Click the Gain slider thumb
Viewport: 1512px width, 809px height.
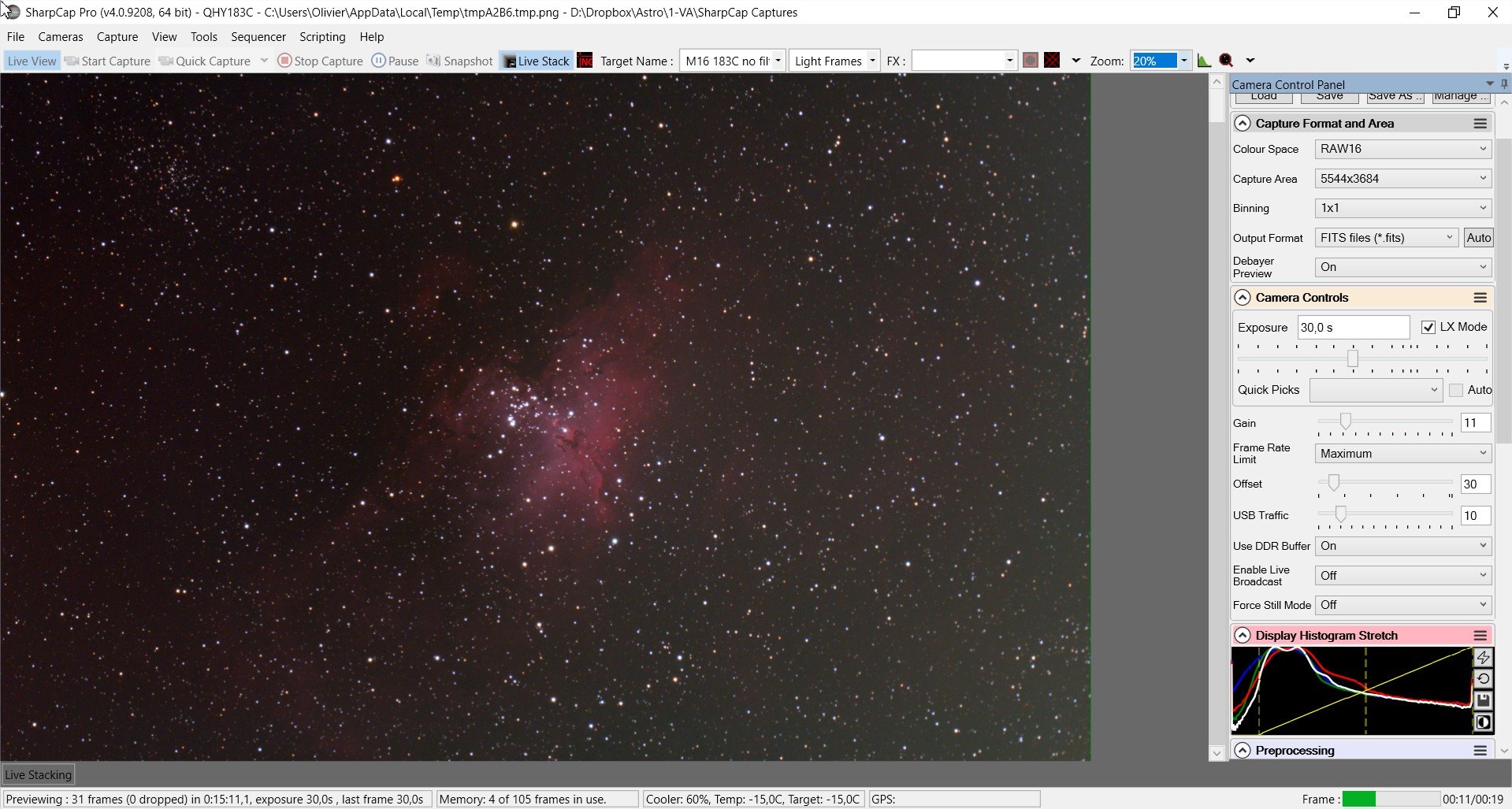[1345, 421]
